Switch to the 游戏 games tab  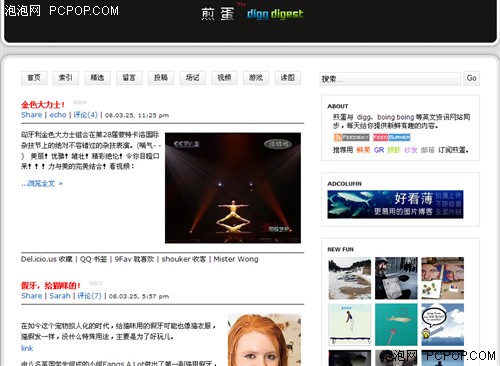click(x=256, y=78)
